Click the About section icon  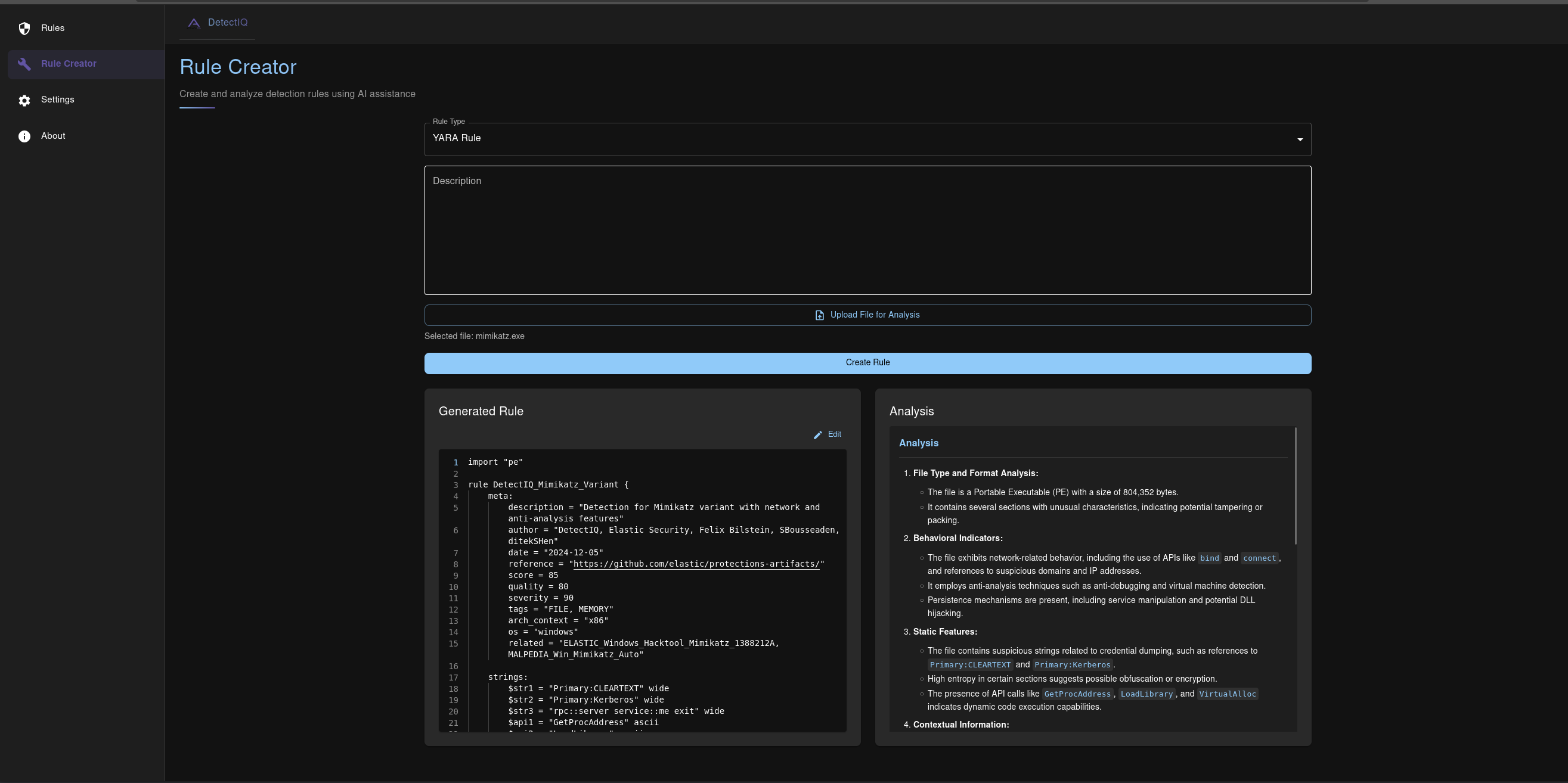tap(24, 135)
